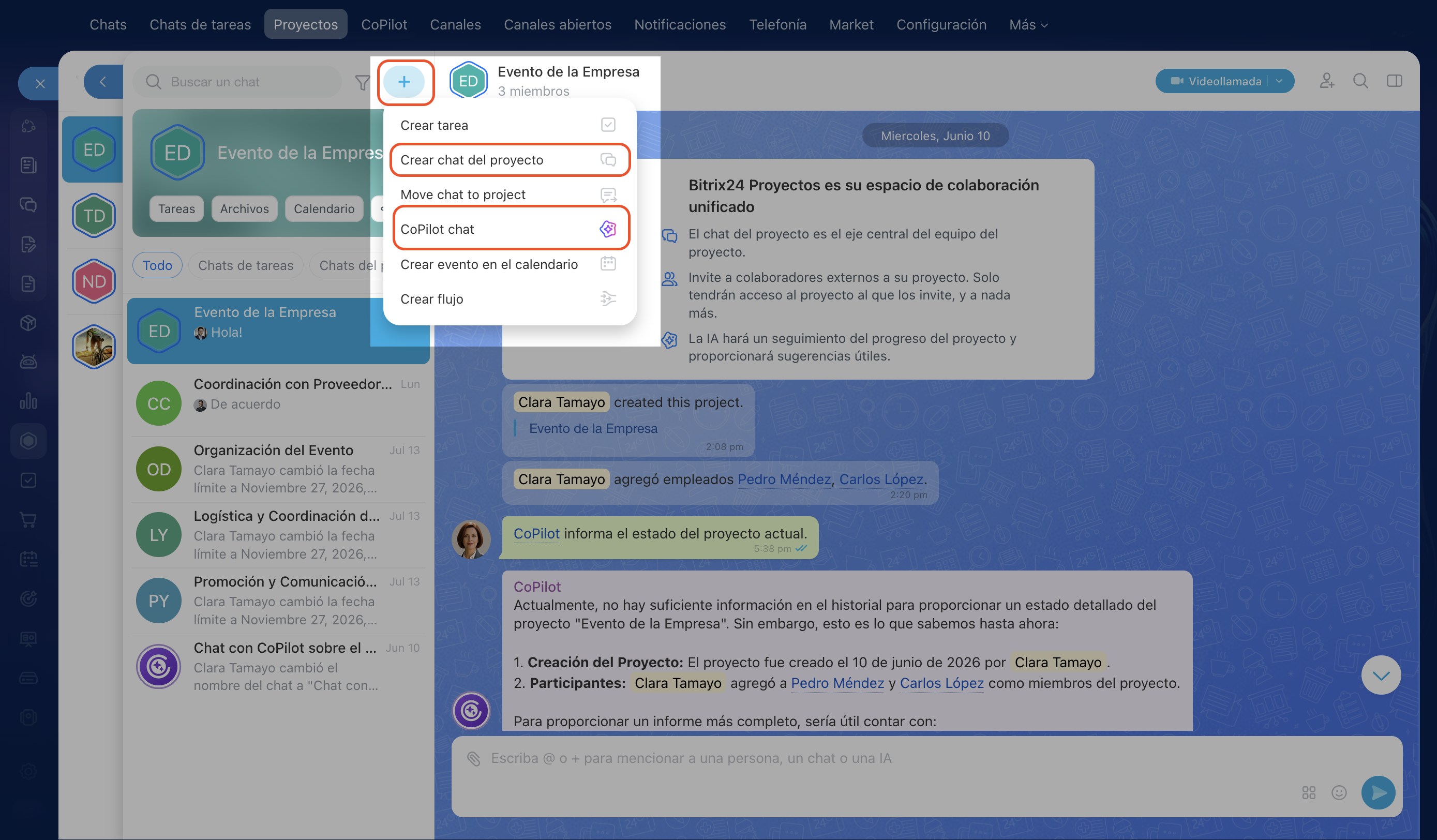Open Canales abiertos tab
This screenshot has width=1437, height=840.
click(x=557, y=24)
